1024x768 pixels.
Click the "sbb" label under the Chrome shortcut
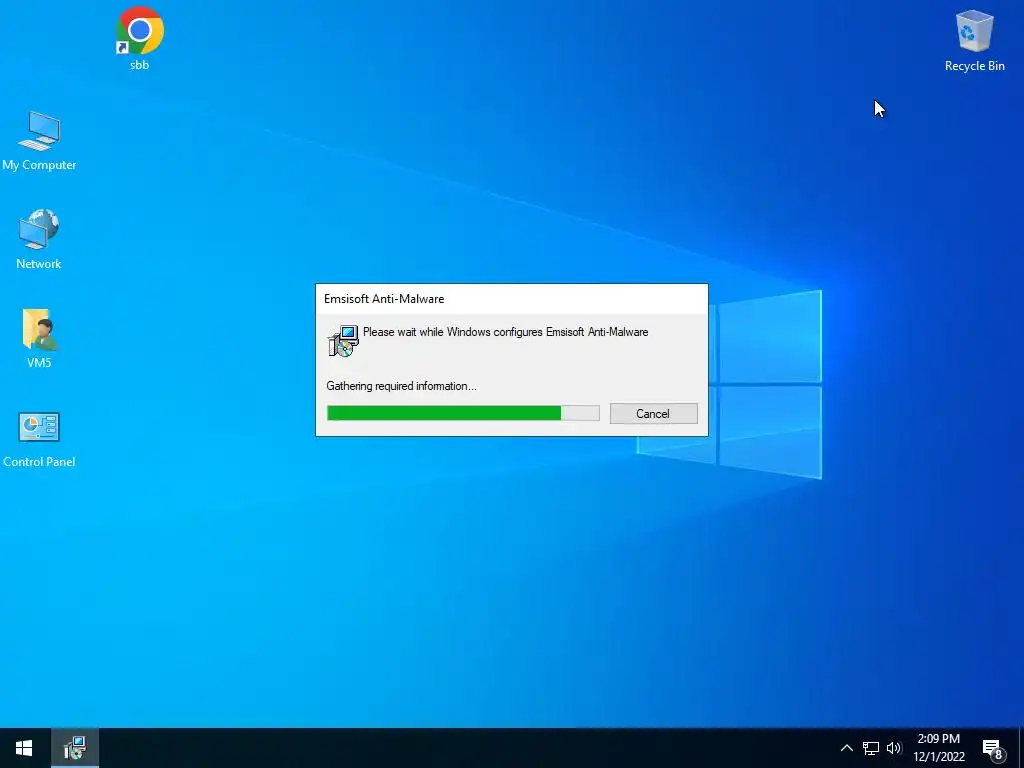click(139, 65)
